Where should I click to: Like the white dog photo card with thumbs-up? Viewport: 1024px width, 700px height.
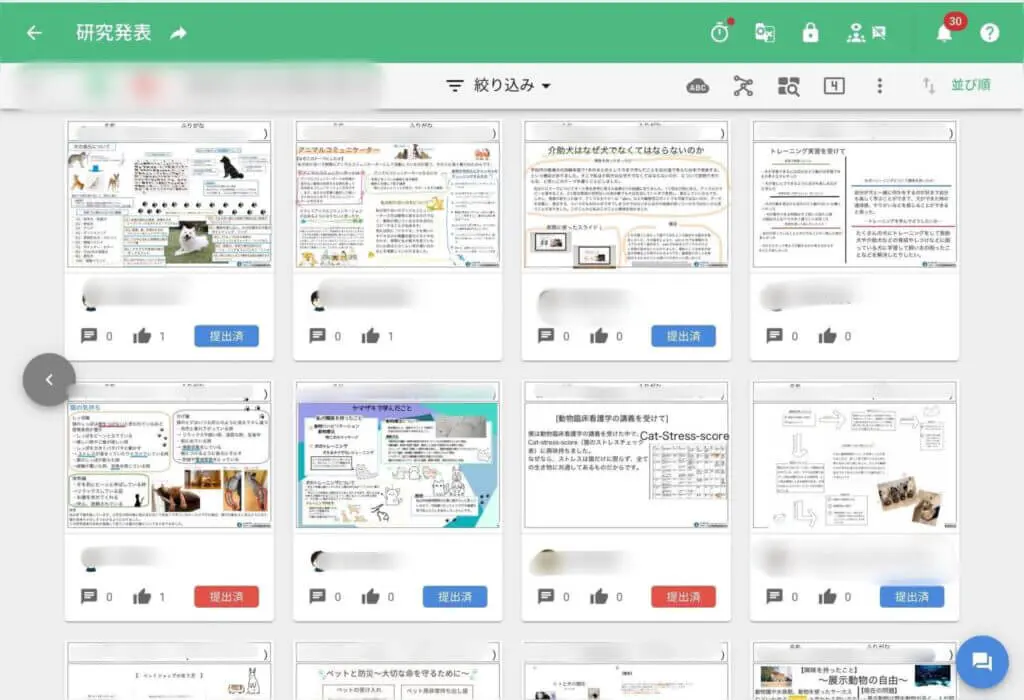pyautogui.click(x=142, y=336)
